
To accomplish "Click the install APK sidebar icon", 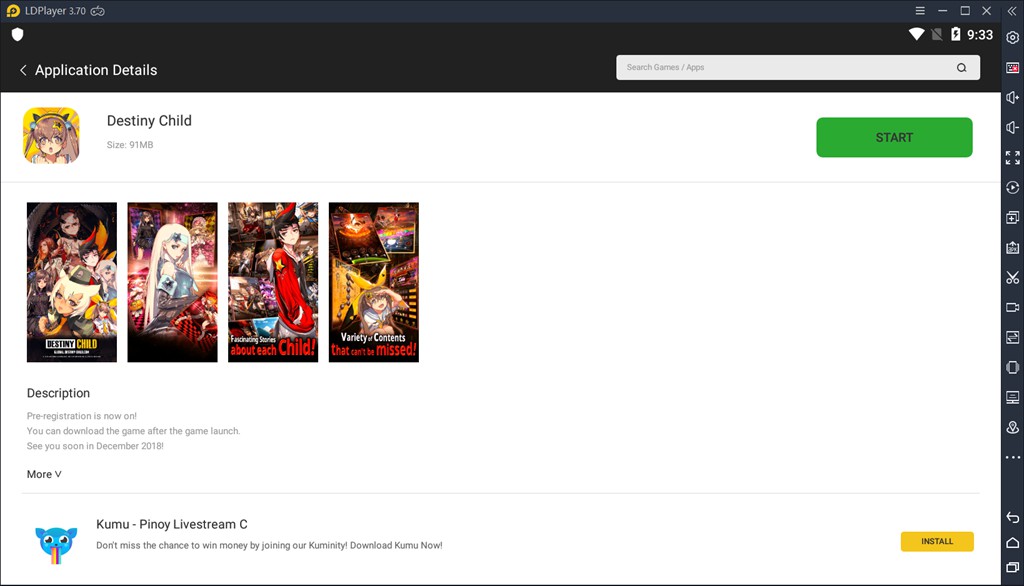I will pos(1012,248).
